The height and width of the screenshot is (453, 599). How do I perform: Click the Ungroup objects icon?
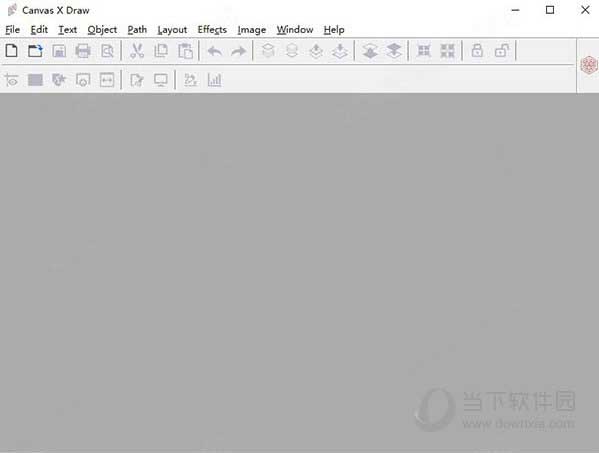tap(447, 51)
